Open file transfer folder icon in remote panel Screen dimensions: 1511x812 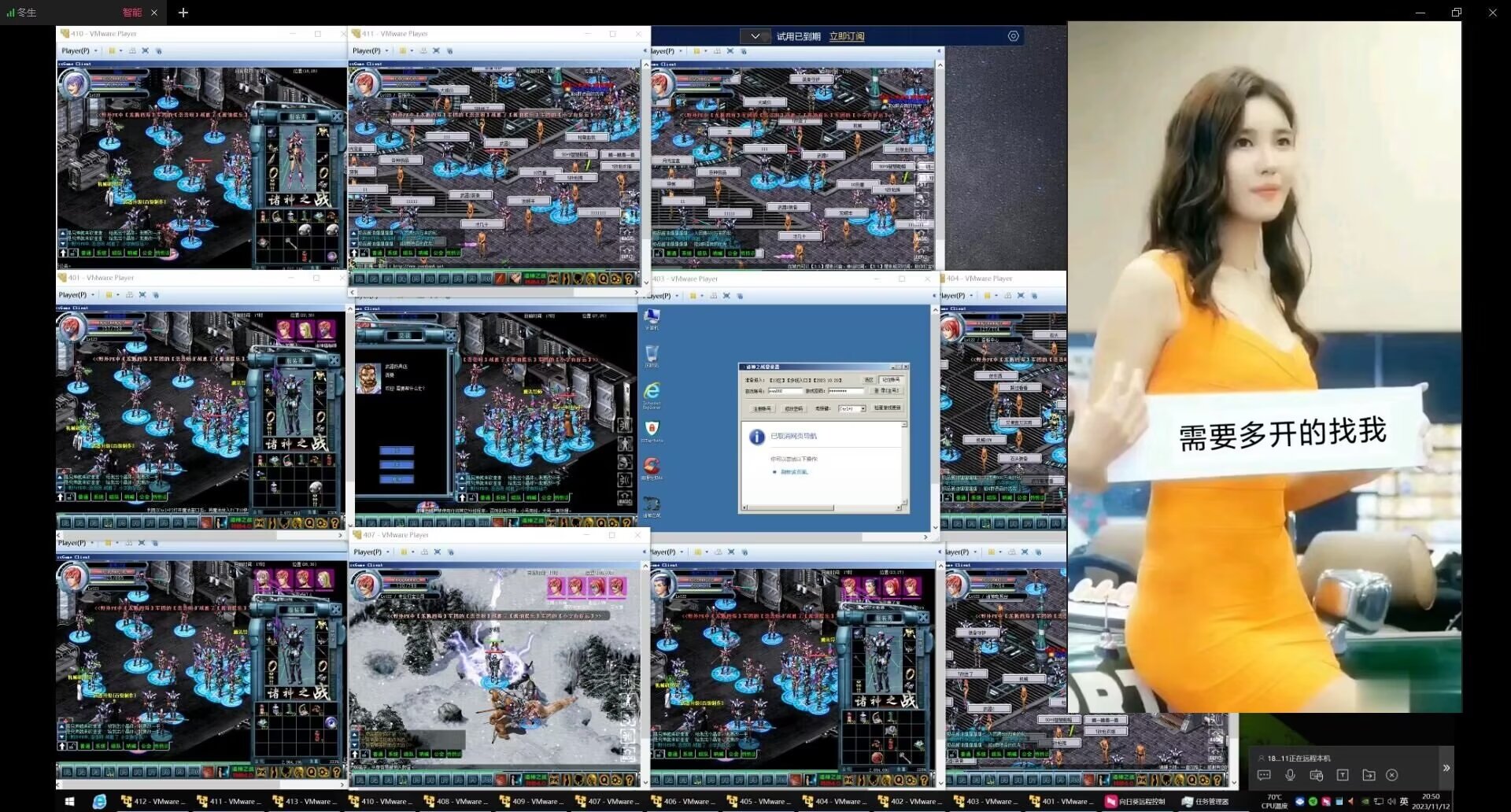1369,775
